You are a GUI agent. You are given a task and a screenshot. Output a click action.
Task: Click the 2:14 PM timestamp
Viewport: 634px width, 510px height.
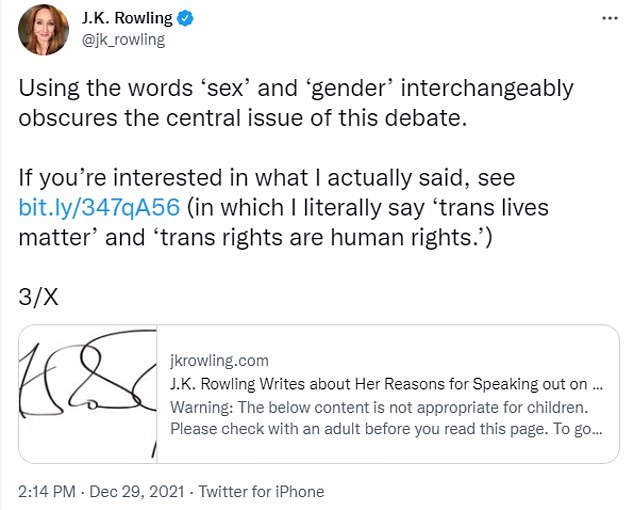(48, 492)
